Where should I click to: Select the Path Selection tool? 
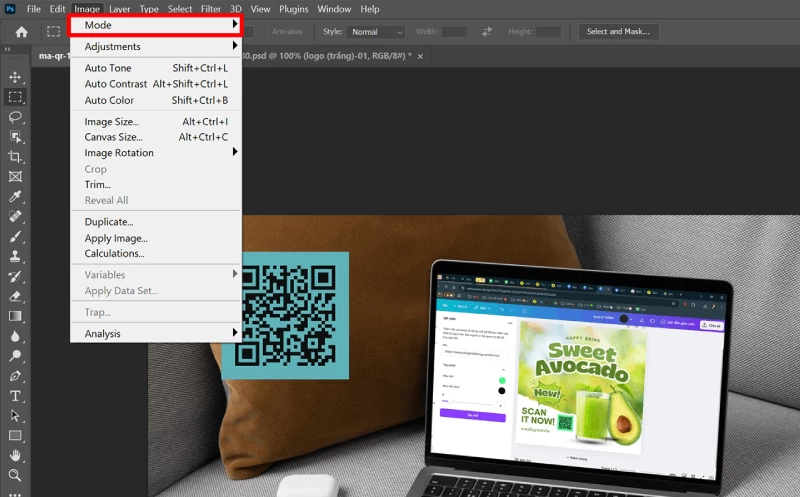coord(15,416)
